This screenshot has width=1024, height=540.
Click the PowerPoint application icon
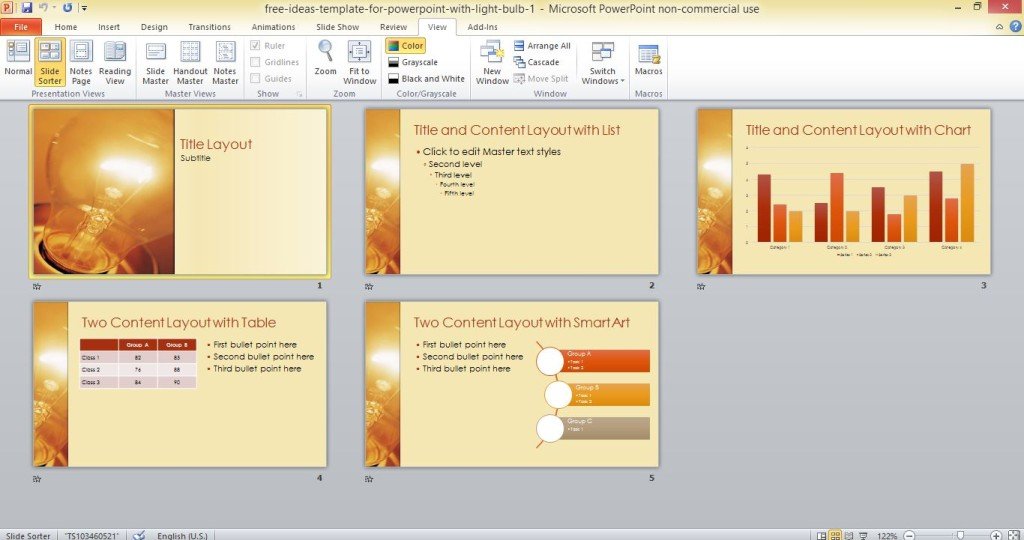tap(8, 8)
